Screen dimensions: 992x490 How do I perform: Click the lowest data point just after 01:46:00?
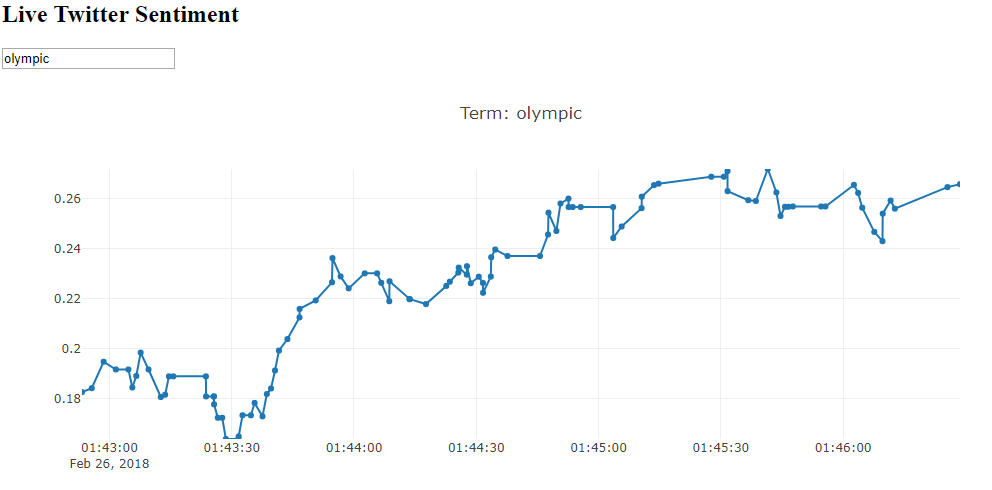pos(882,241)
